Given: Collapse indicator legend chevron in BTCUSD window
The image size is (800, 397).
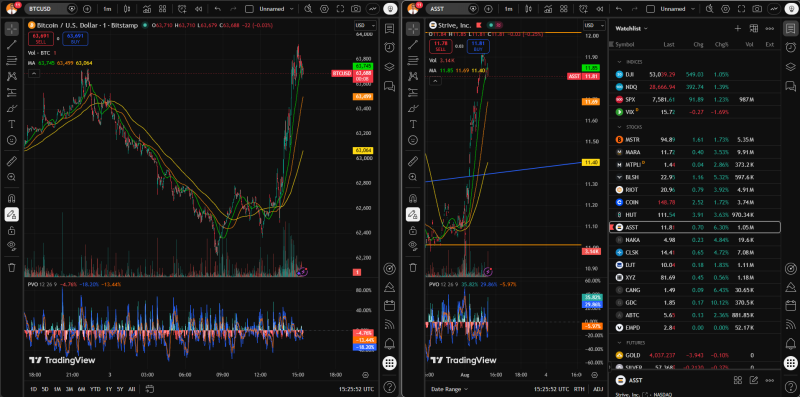Looking at the screenshot, I should click(34, 73).
